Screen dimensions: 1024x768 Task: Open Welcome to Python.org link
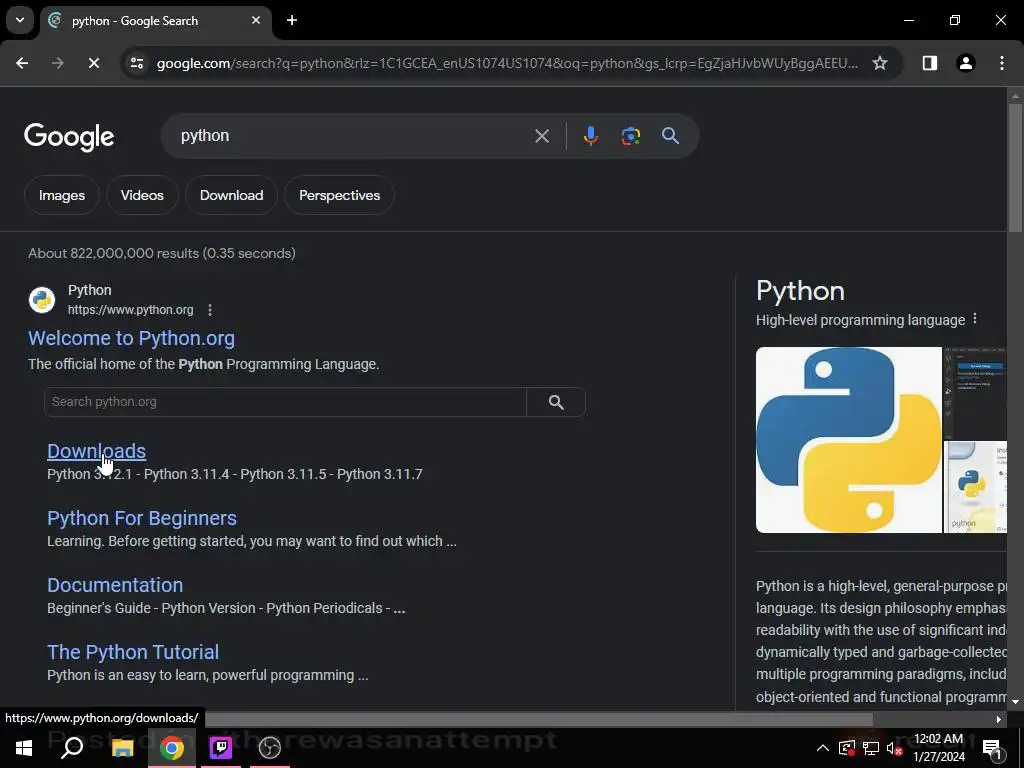[131, 338]
